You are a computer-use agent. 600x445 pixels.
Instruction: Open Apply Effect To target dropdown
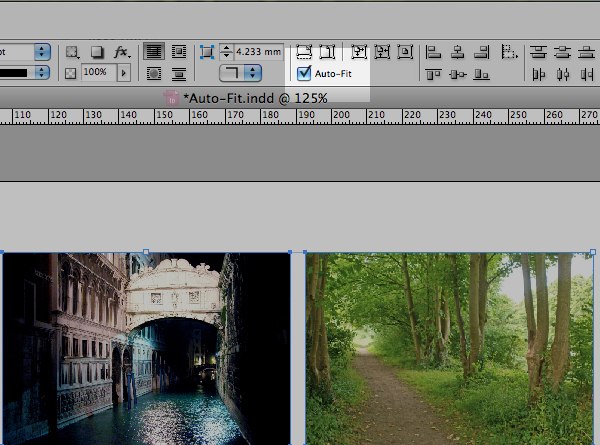click(x=72, y=52)
